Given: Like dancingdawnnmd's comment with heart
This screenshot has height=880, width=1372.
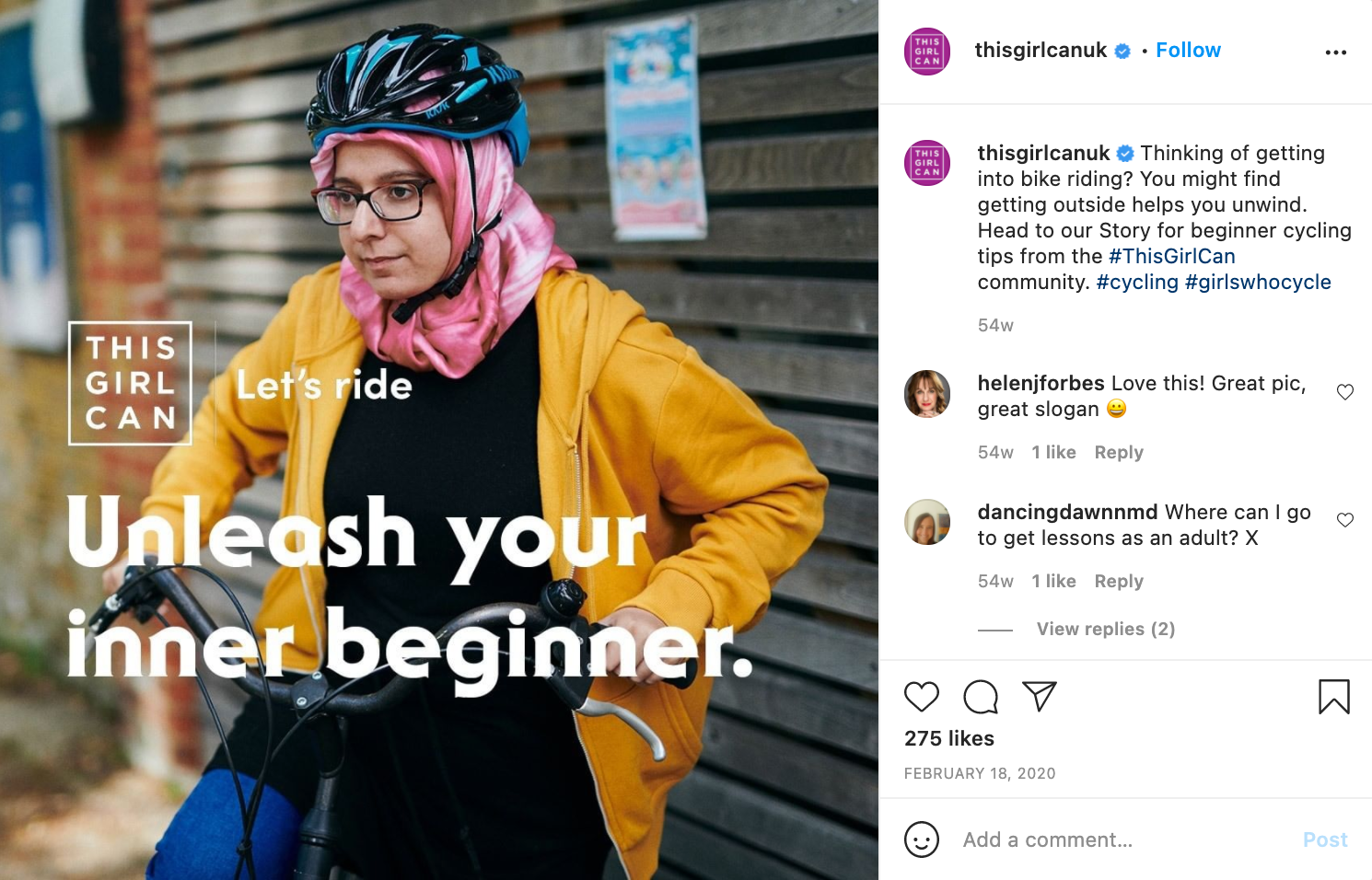Looking at the screenshot, I should click(x=1345, y=520).
